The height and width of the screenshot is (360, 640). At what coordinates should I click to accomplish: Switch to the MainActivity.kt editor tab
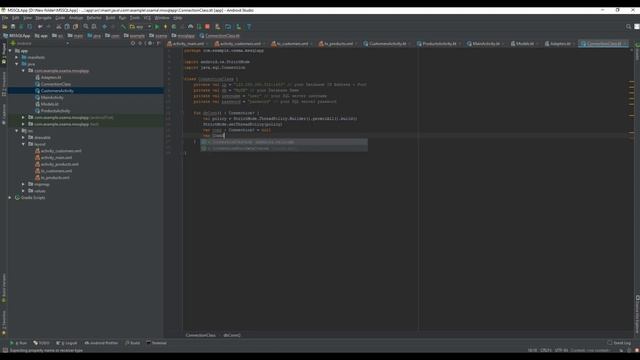pos(485,44)
